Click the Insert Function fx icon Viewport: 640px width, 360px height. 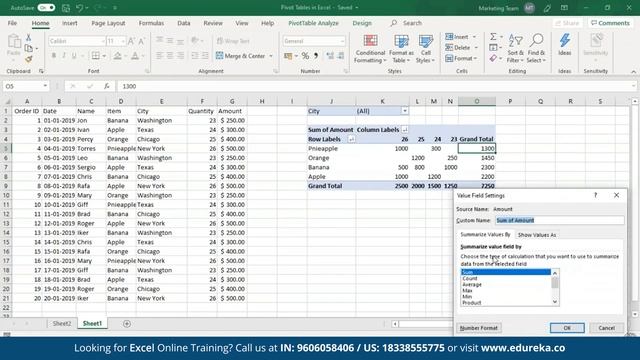tap(107, 86)
